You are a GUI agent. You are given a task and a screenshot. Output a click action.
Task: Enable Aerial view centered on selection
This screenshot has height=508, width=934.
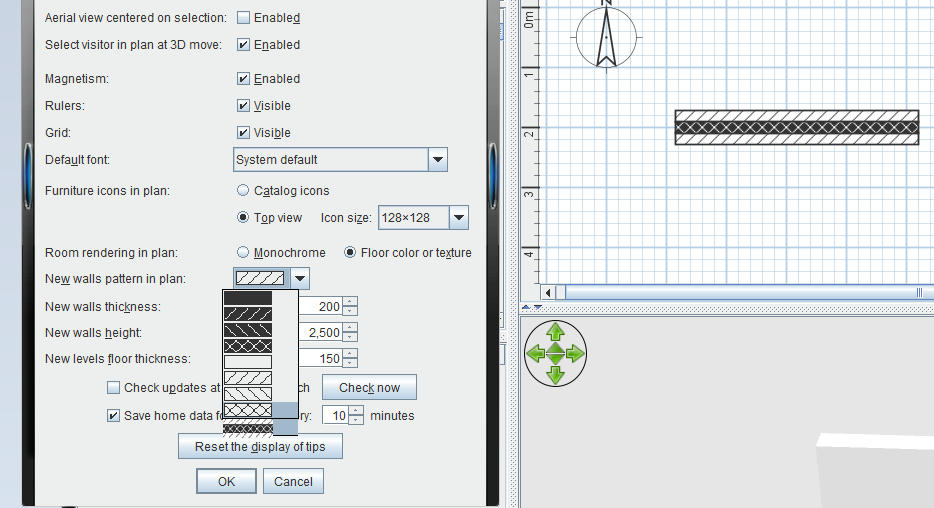[x=243, y=18]
